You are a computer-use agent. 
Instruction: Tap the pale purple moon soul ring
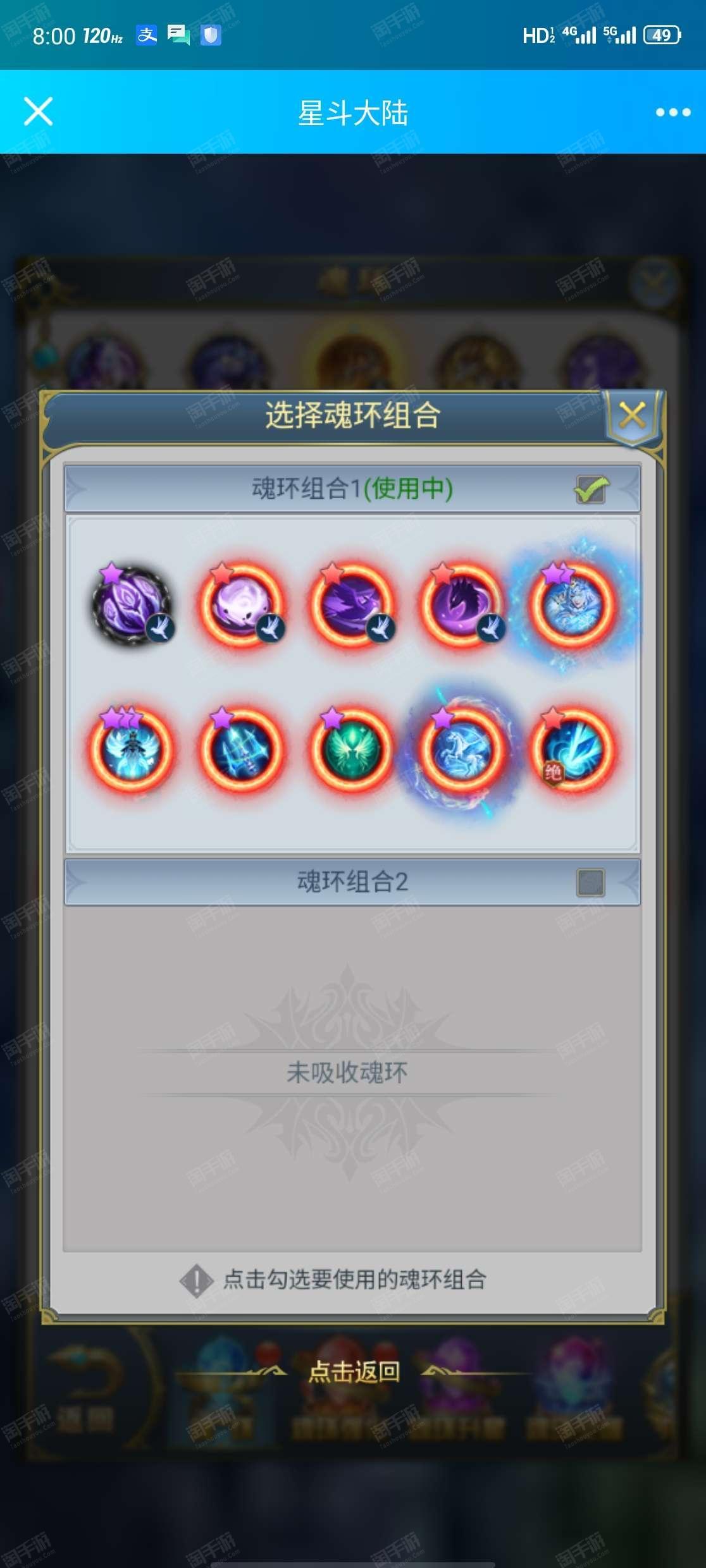[241, 604]
